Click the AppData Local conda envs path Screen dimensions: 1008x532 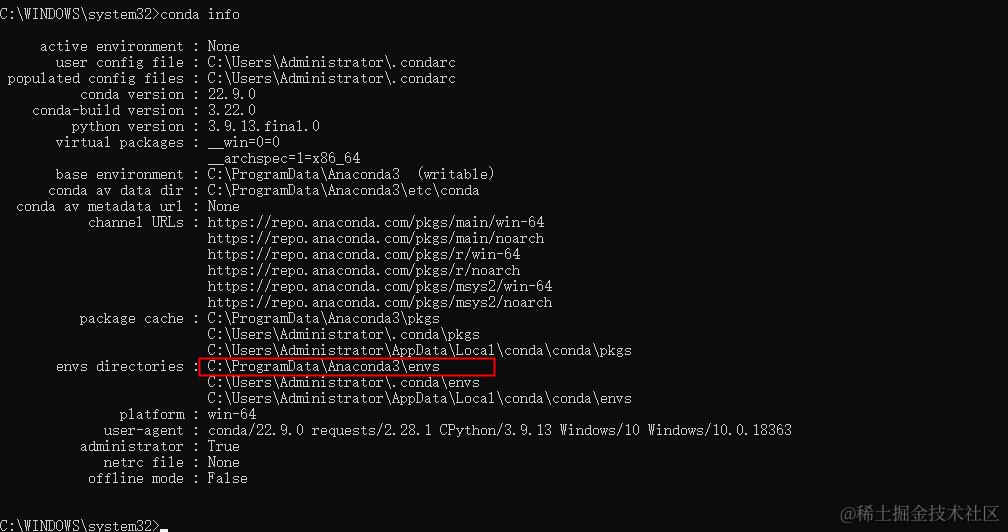(x=420, y=398)
